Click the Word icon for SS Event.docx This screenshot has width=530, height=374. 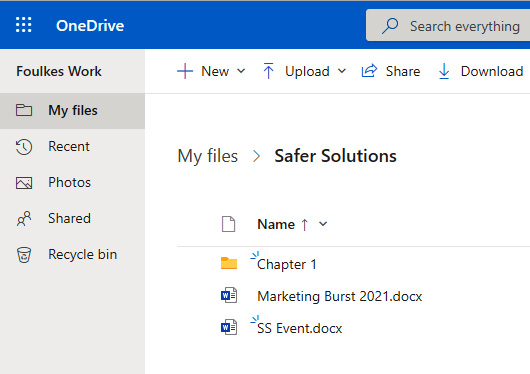(x=229, y=327)
